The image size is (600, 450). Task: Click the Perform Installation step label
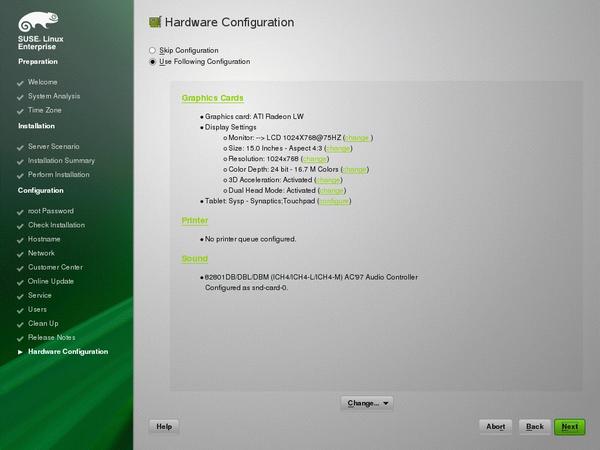[59, 174]
